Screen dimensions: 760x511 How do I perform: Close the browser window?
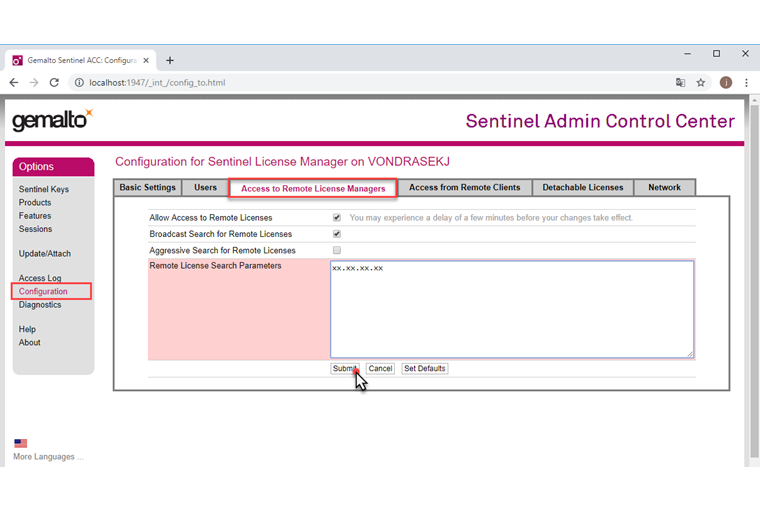click(745, 54)
